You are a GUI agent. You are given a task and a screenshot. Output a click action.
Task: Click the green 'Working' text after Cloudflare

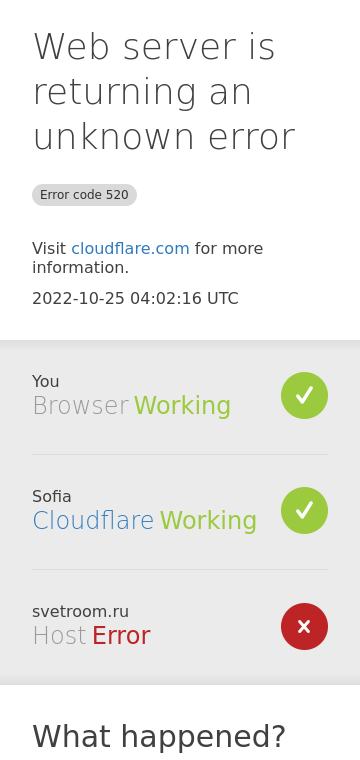208,521
